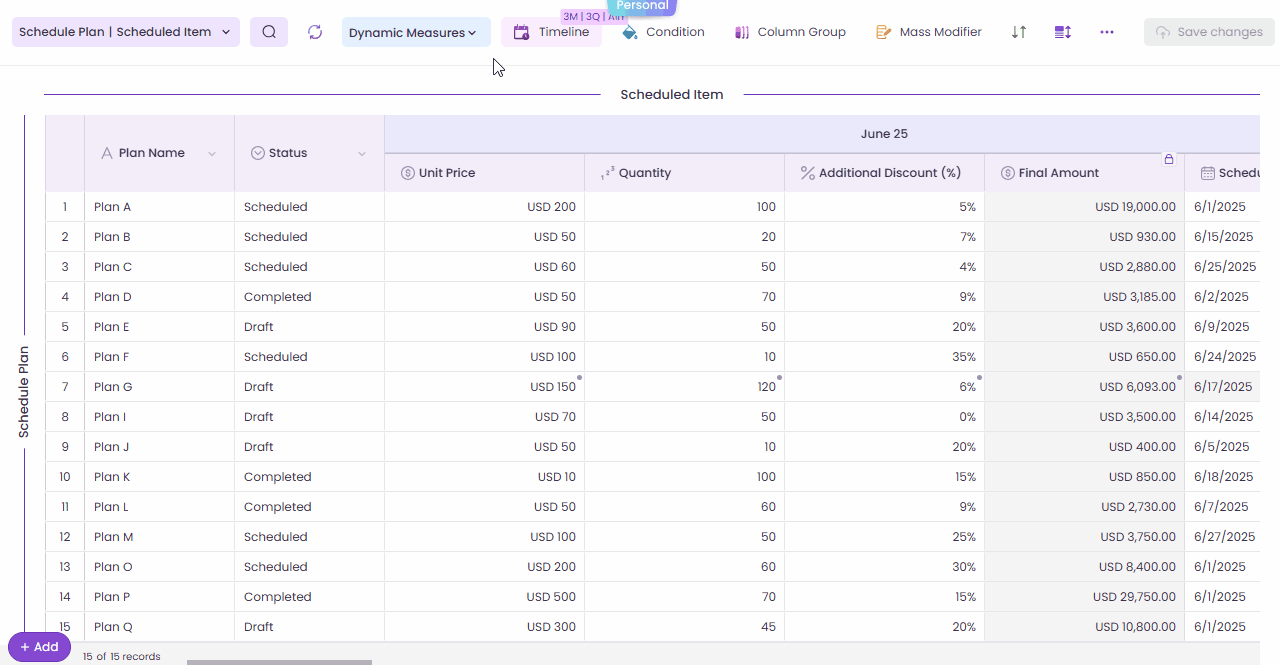Open the Dynamic Measures dropdown
Image resolution: width=1280 pixels, height=665 pixels.
[x=414, y=31]
